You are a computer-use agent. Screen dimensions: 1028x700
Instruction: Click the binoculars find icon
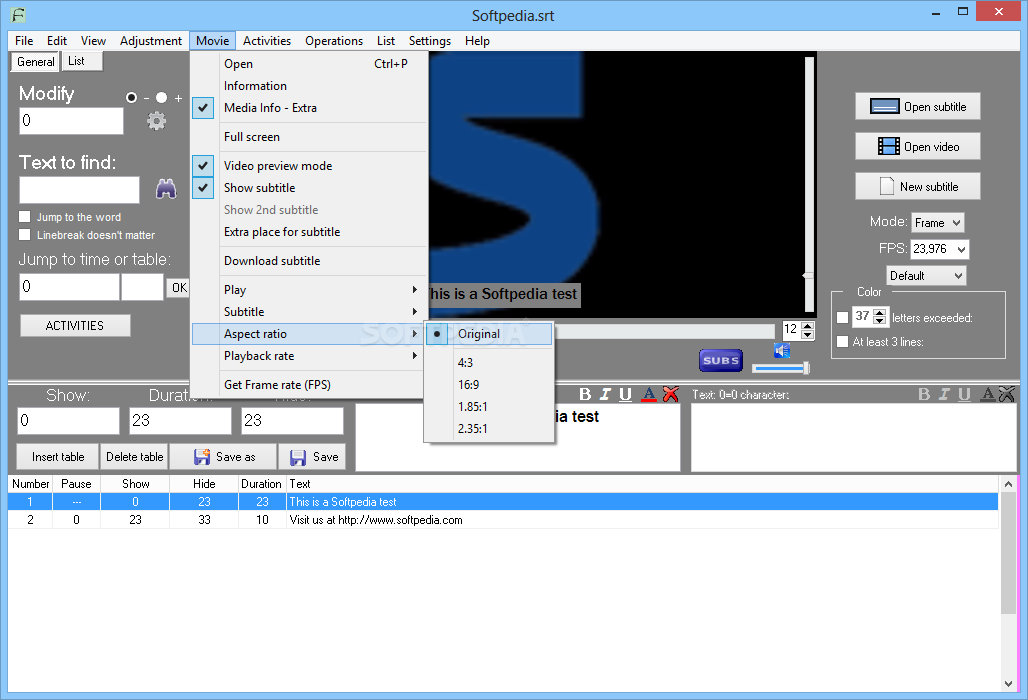click(166, 189)
